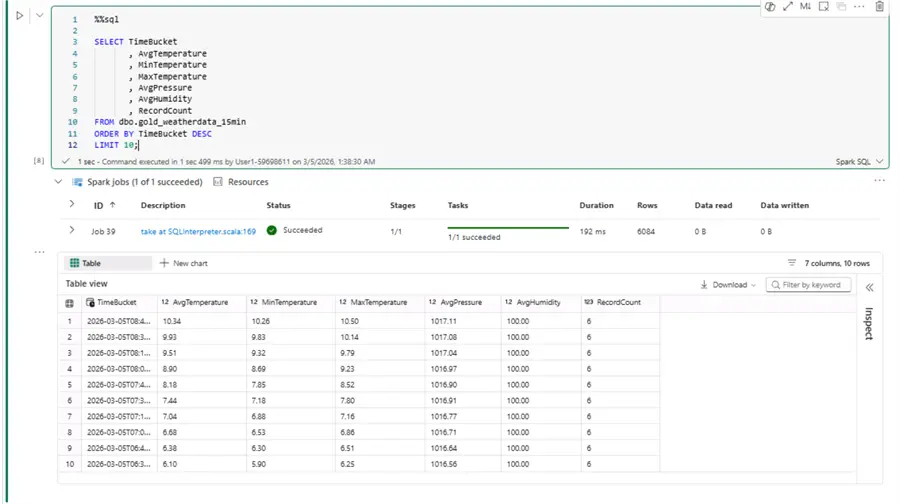Select AvgPressure cell 1016.97
The height and width of the screenshot is (504, 900).
[x=463, y=369]
